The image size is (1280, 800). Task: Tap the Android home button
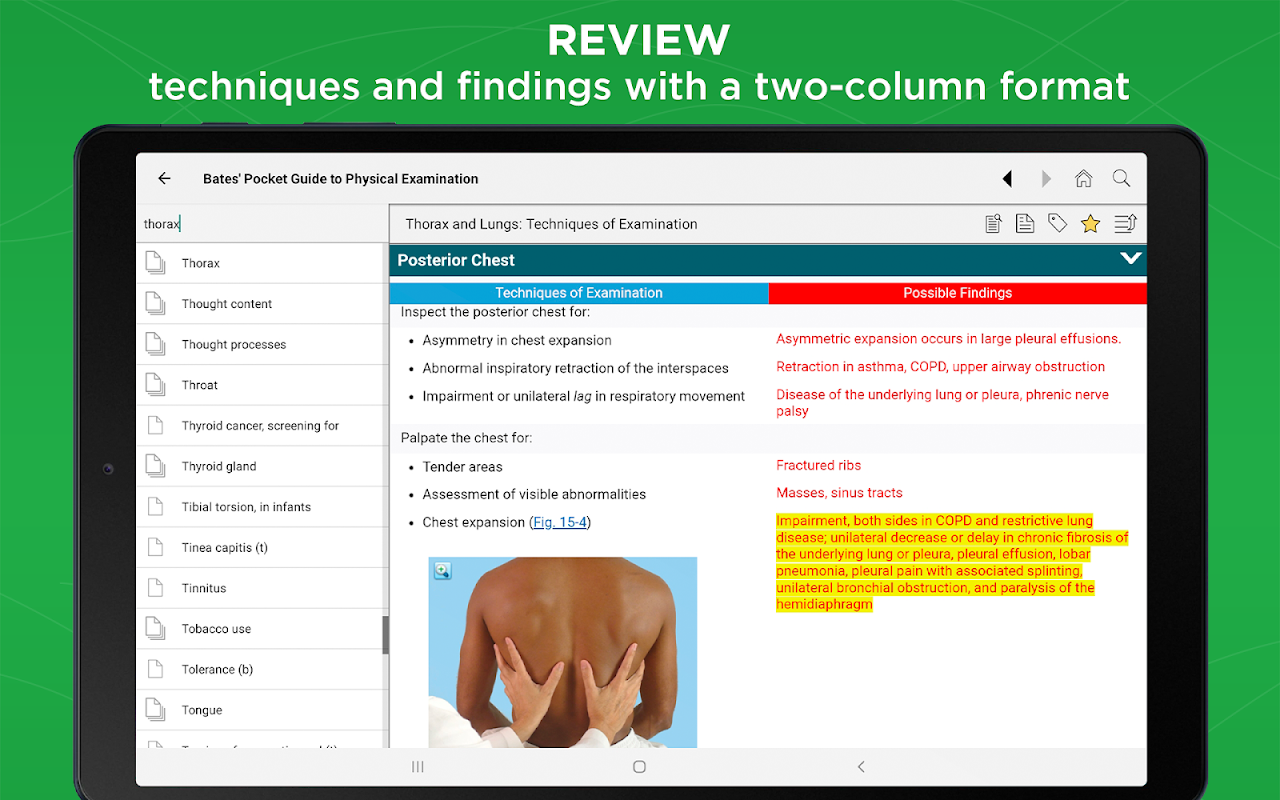tap(640, 767)
